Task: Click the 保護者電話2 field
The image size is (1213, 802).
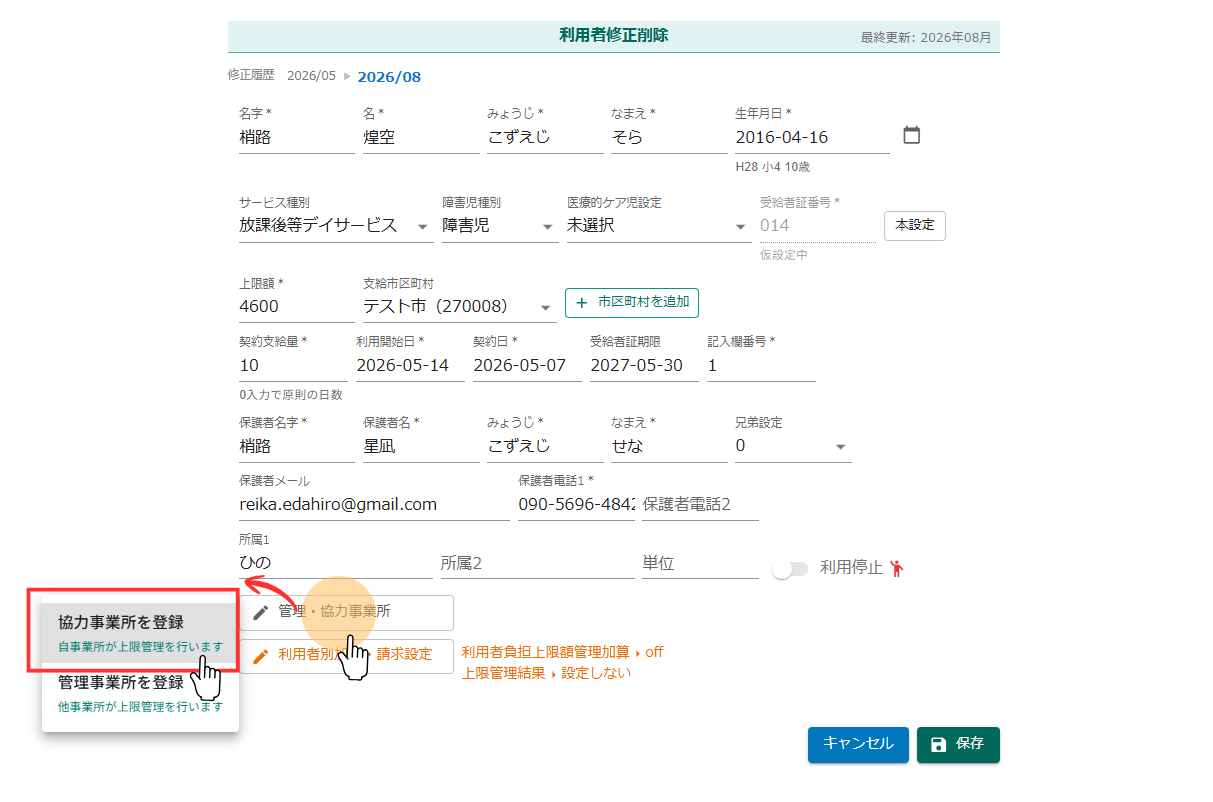Action: [x=700, y=505]
